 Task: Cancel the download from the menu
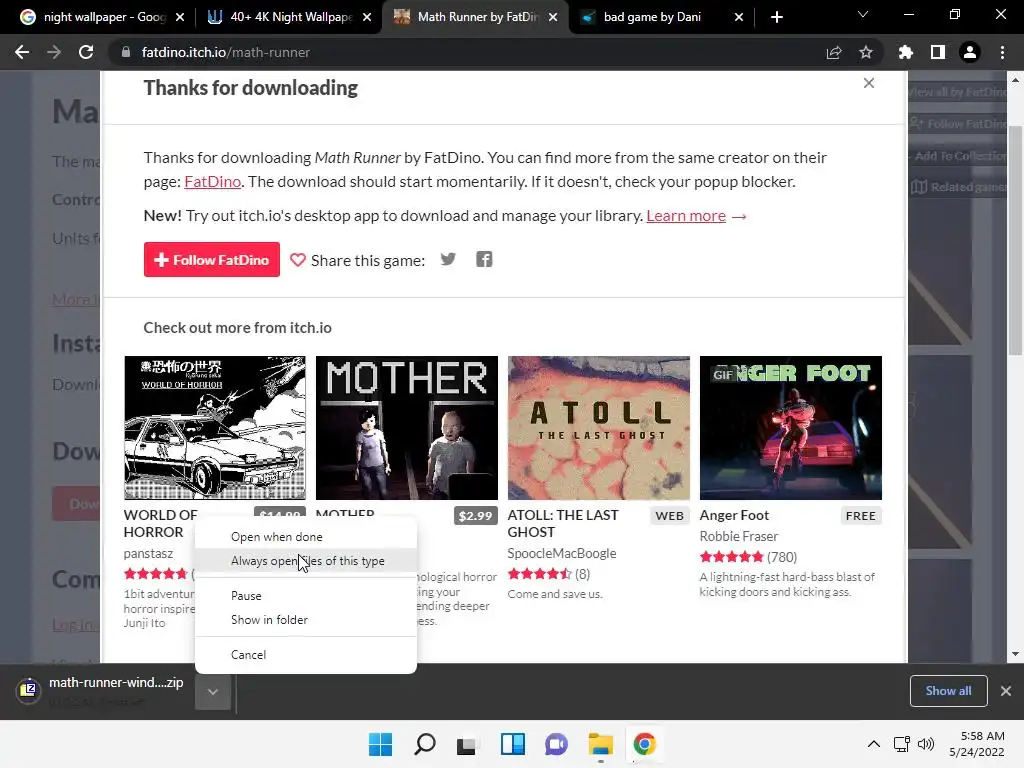pyautogui.click(x=306, y=654)
